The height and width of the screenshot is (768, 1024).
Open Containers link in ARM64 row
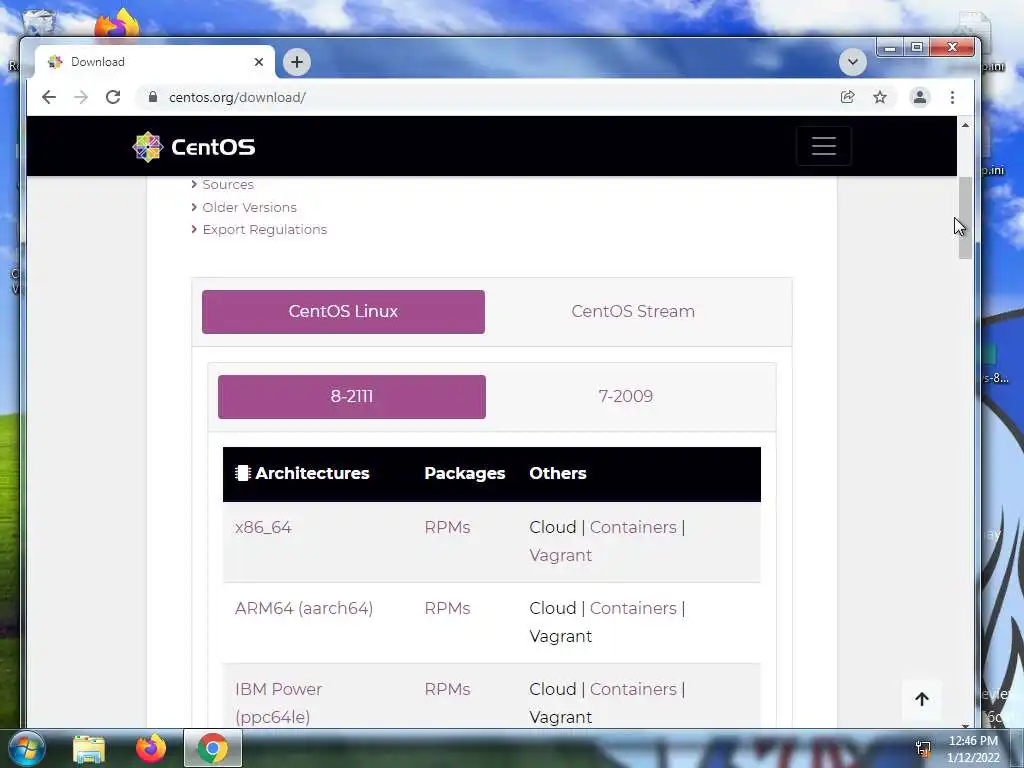coord(633,609)
